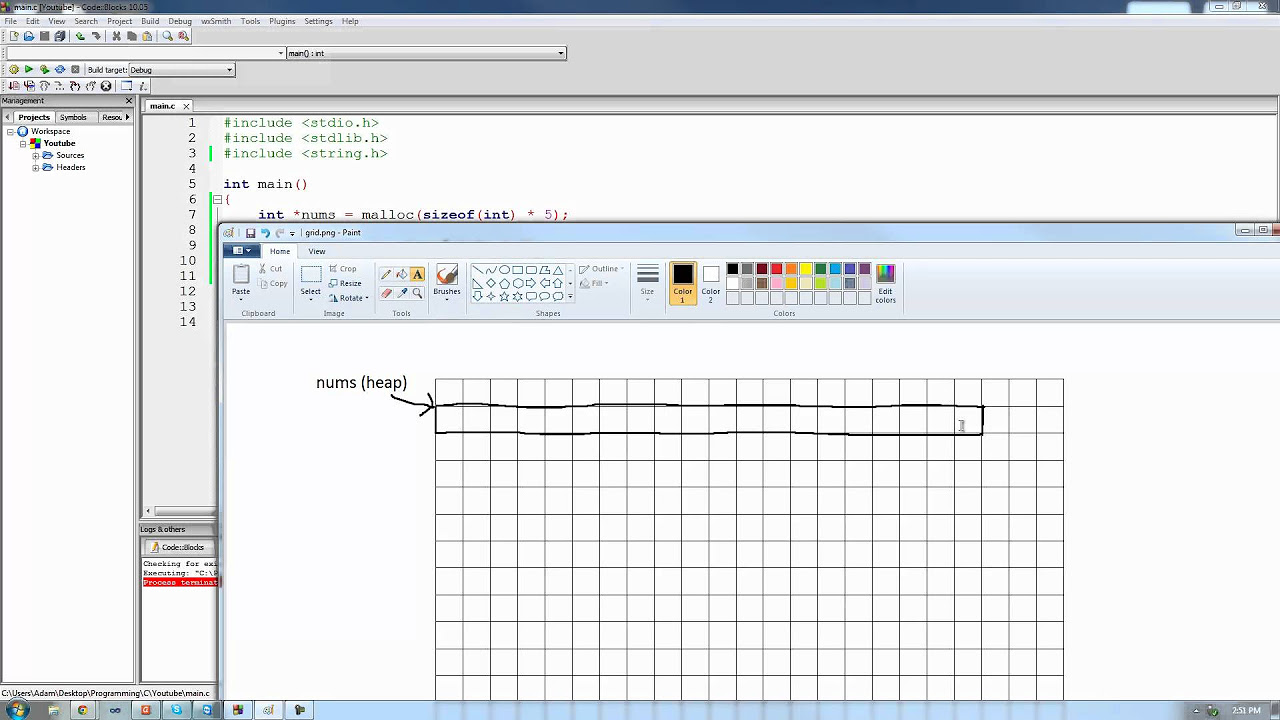Image resolution: width=1280 pixels, height=720 pixels.
Task: Open the shape Outline dropdown in Paint
Action: pos(604,269)
